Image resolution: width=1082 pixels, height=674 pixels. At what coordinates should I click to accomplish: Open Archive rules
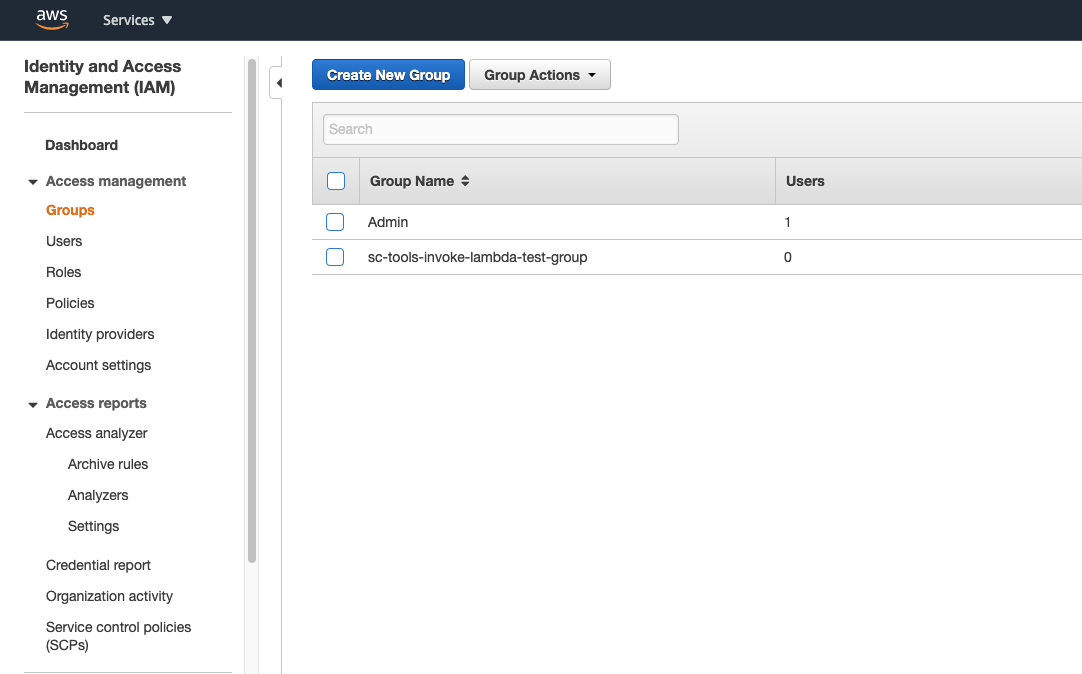point(108,464)
